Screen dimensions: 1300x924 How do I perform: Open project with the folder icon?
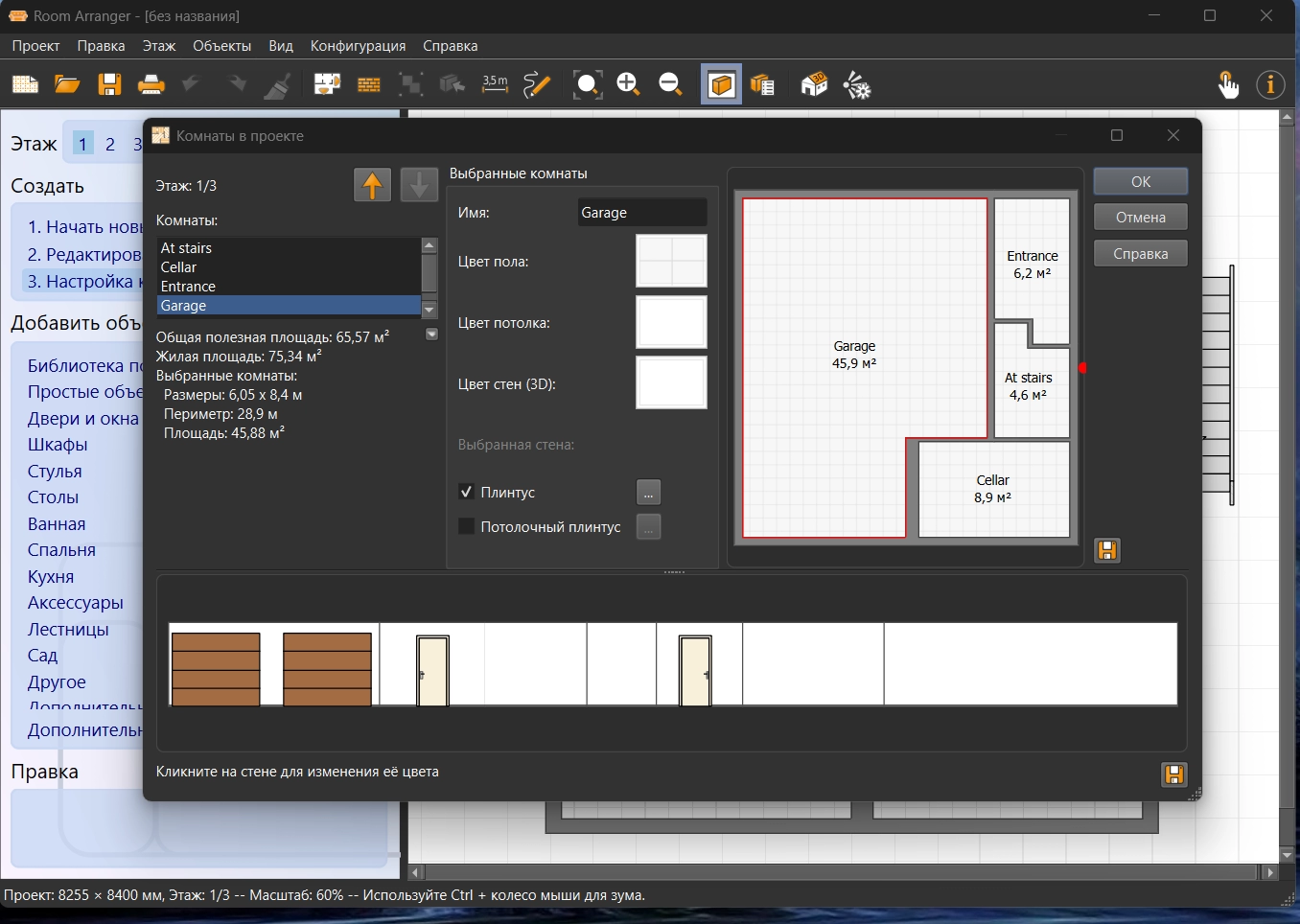click(67, 85)
